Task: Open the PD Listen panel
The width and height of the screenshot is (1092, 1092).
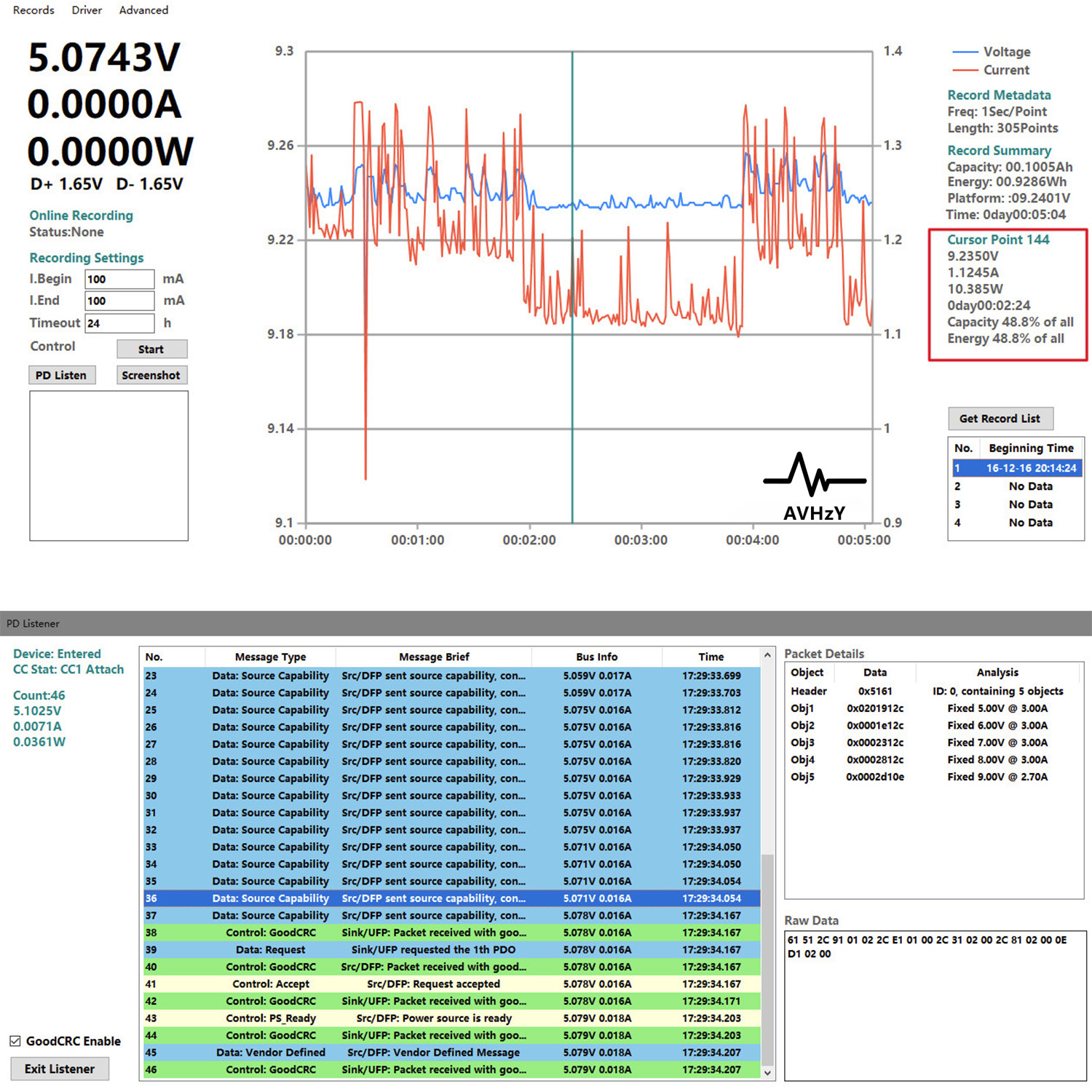Action: coord(61,375)
